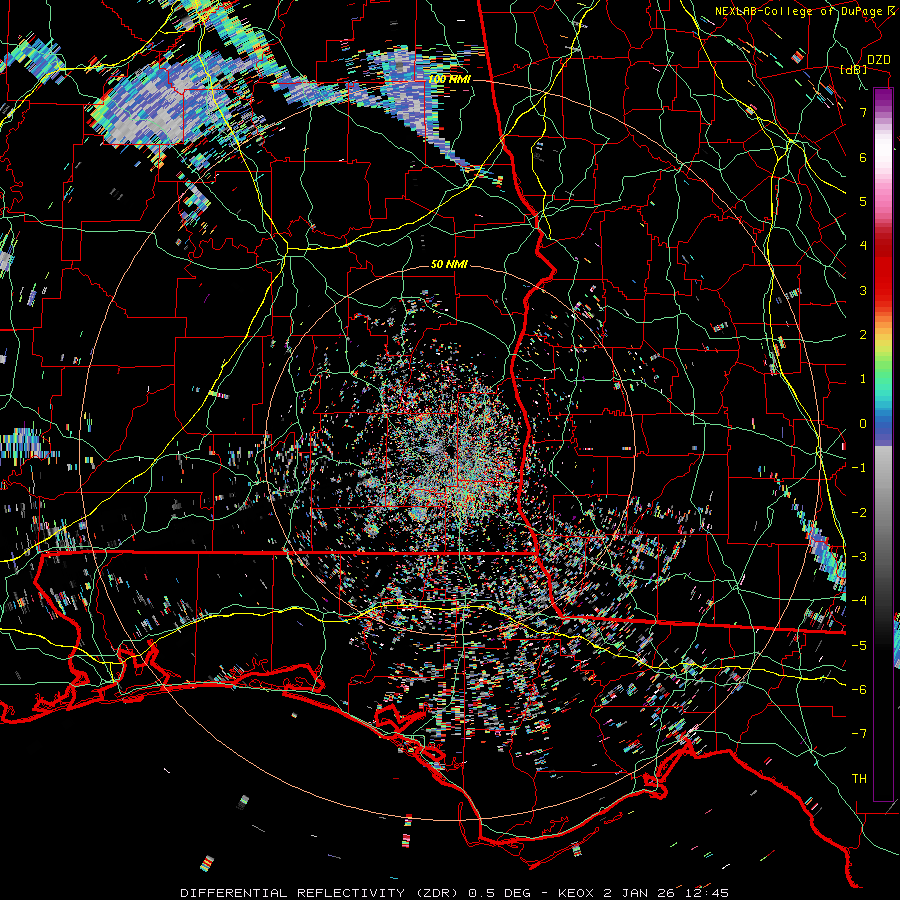Click the "2 JAN 26" date in caption
The width and height of the screenshot is (900, 900).
pos(639,893)
